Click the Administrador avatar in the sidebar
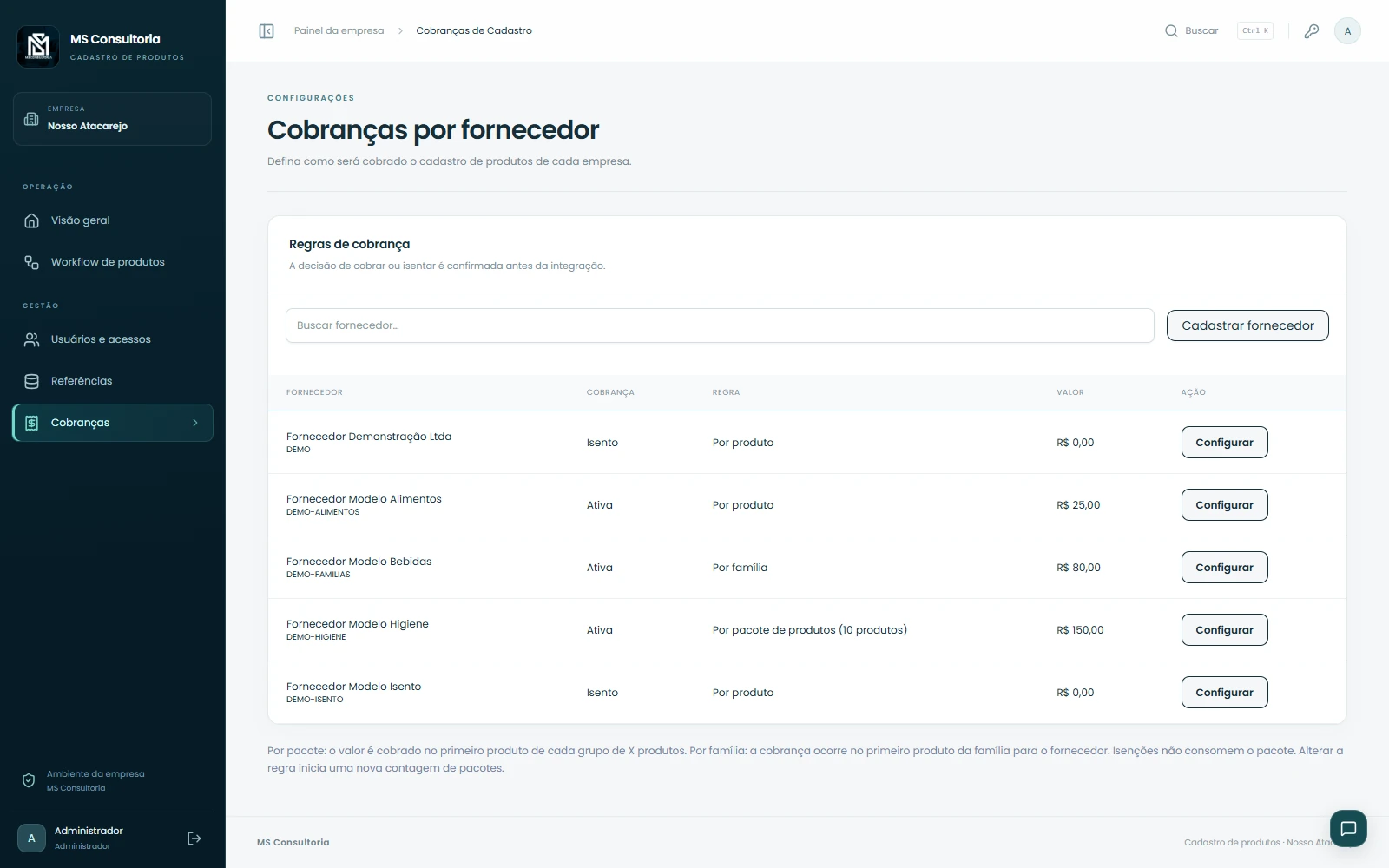Viewport: 1389px width, 868px height. pos(31,838)
